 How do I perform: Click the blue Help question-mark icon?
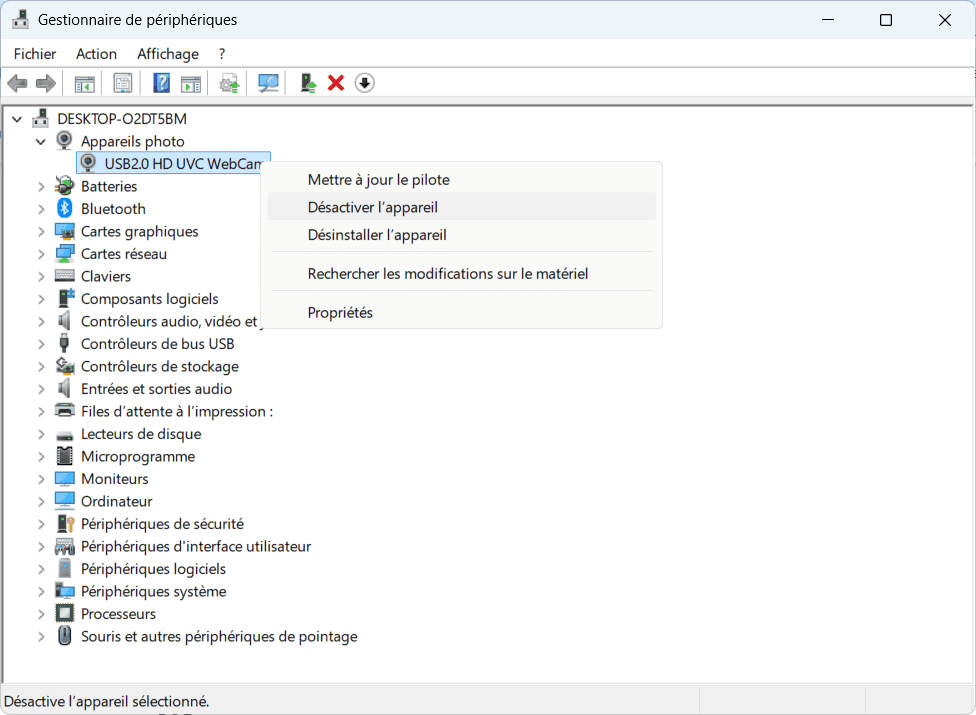pyautogui.click(x=161, y=83)
